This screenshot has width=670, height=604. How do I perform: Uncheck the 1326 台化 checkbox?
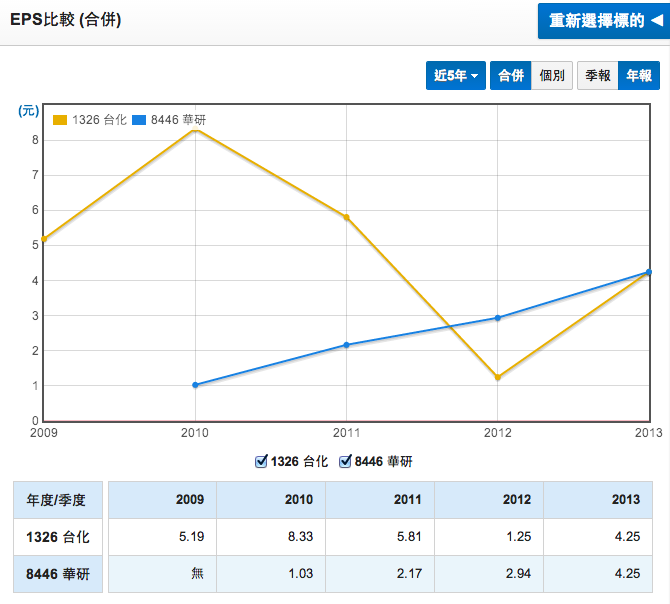point(262,461)
